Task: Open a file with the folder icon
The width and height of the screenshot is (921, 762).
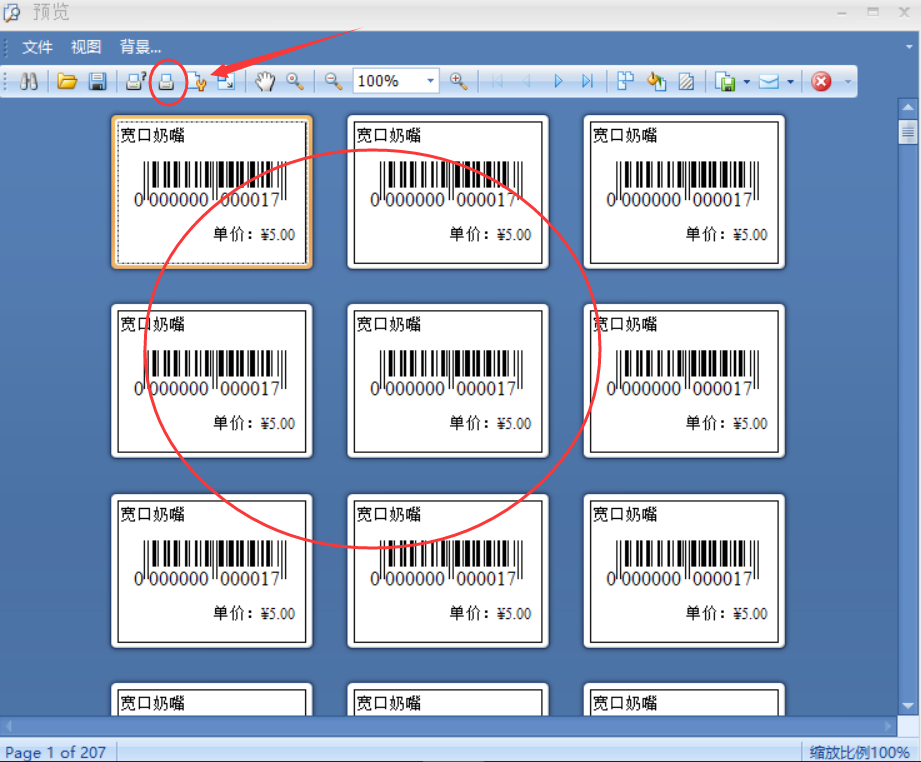Action: pyautogui.click(x=67, y=82)
